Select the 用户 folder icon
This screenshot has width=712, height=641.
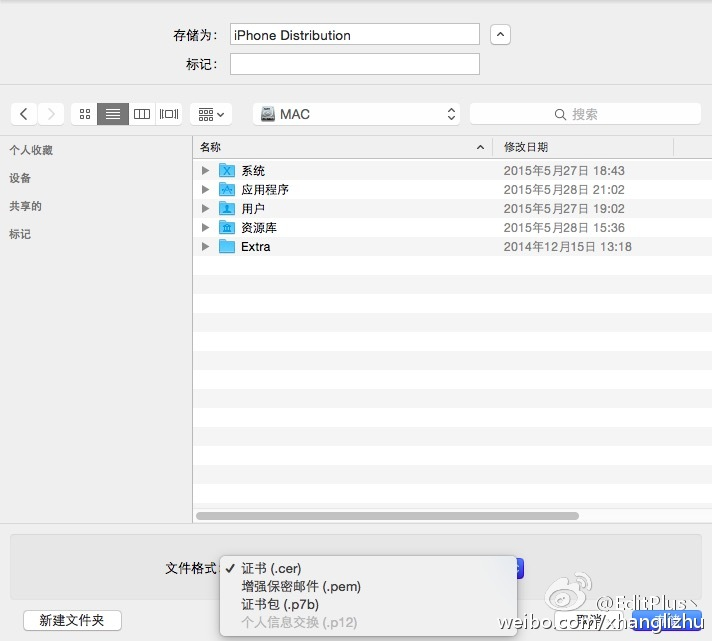coord(227,208)
